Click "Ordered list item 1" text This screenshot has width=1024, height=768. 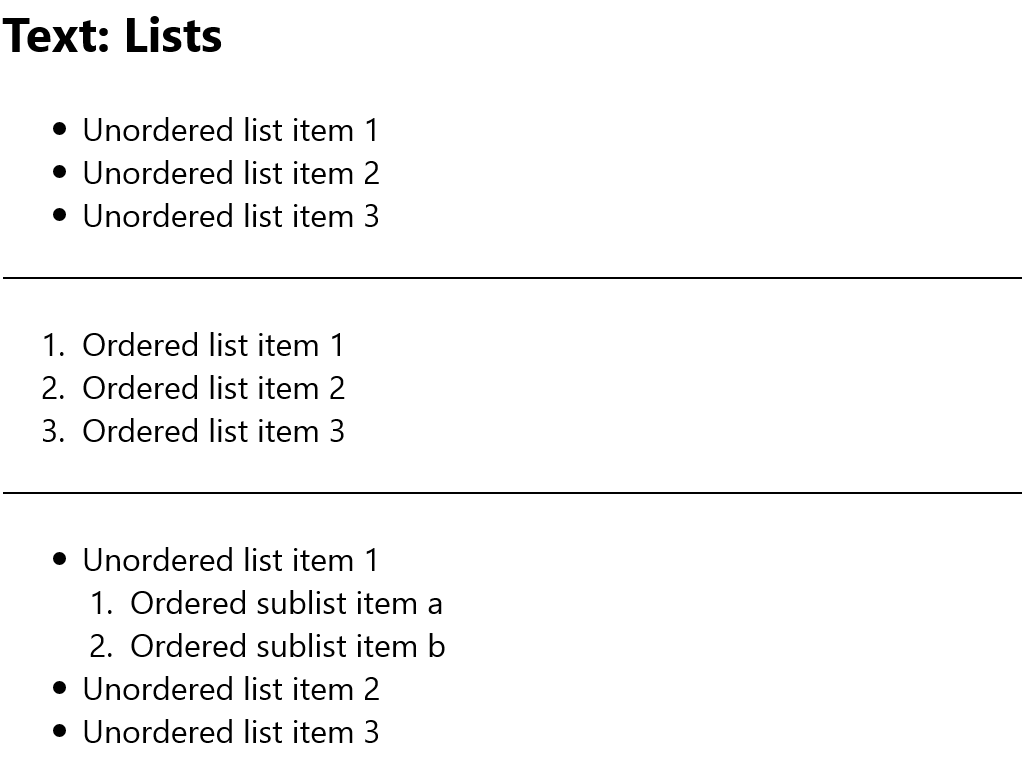coord(213,345)
